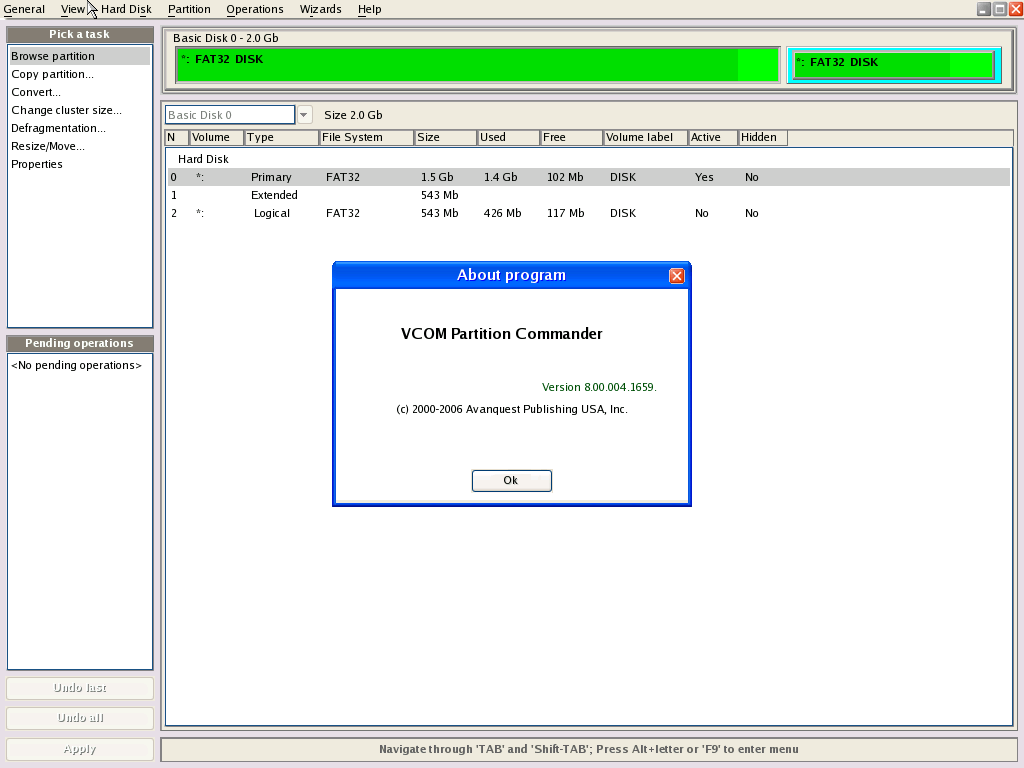1024x768 pixels.
Task: Expand the Basic Disk 0 dropdown arrow
Action: 304,115
